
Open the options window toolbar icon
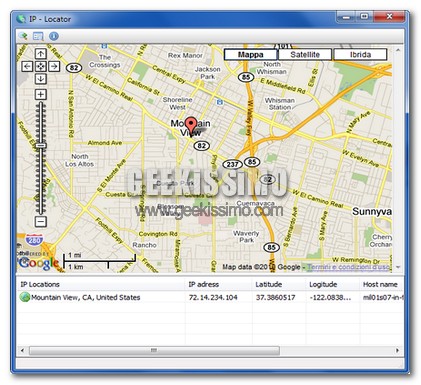click(38, 36)
